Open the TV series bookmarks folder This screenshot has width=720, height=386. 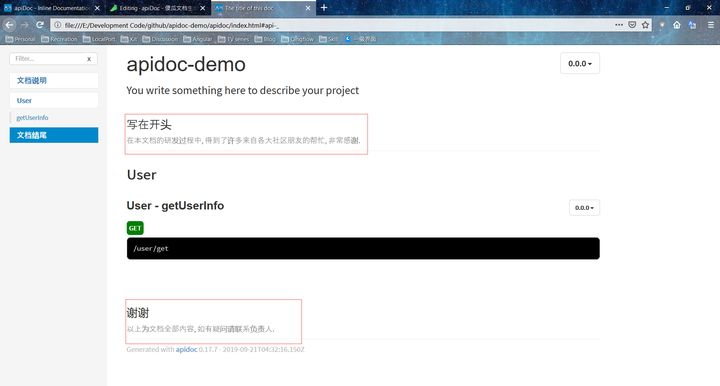click(x=233, y=39)
